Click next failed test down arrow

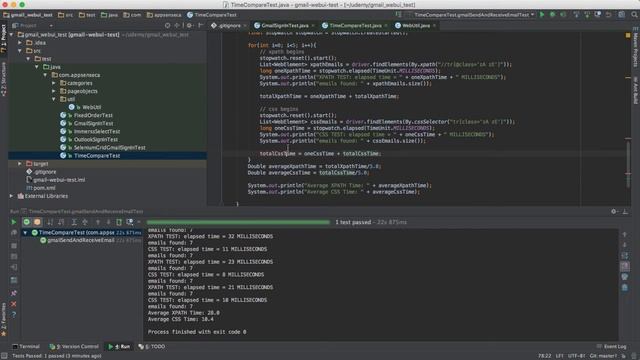click(109, 222)
